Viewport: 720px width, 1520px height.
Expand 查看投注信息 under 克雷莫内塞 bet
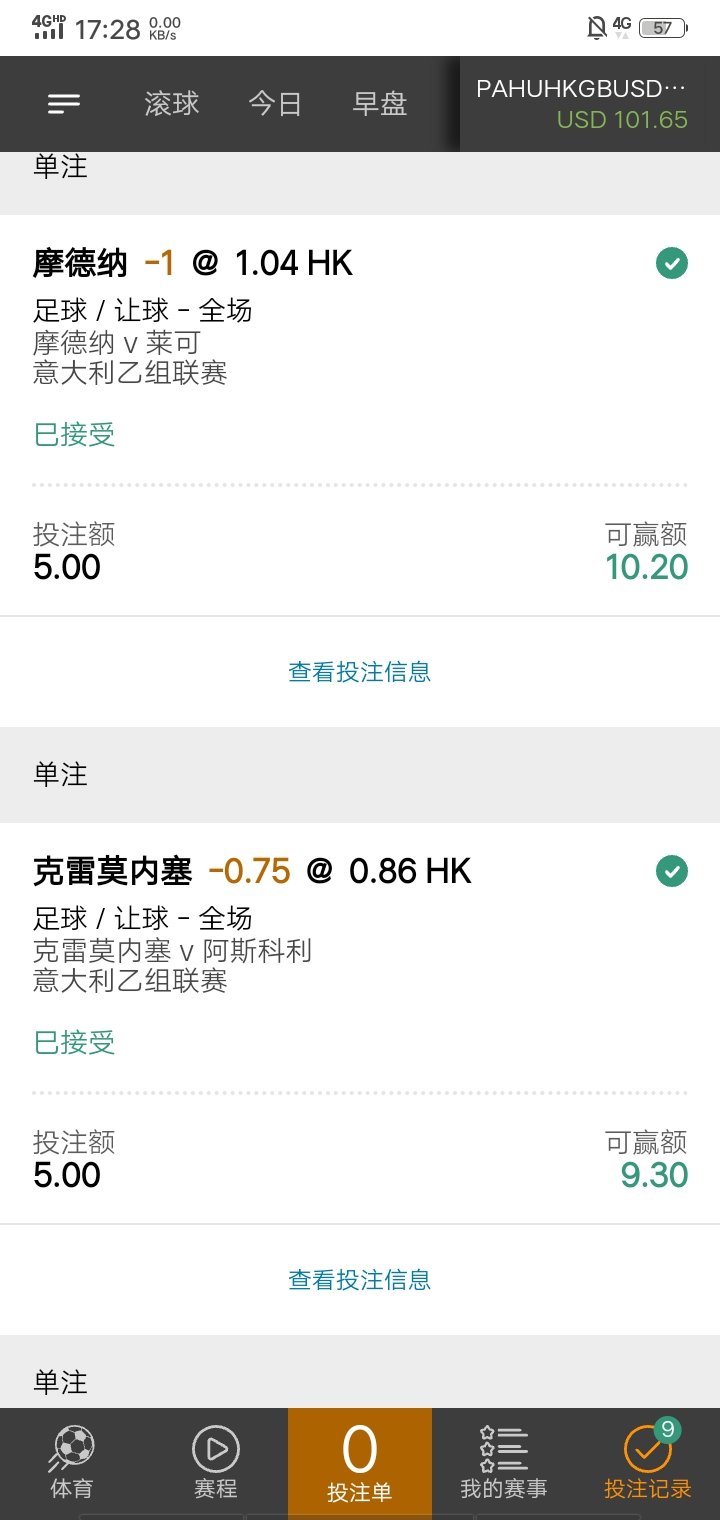point(360,1279)
